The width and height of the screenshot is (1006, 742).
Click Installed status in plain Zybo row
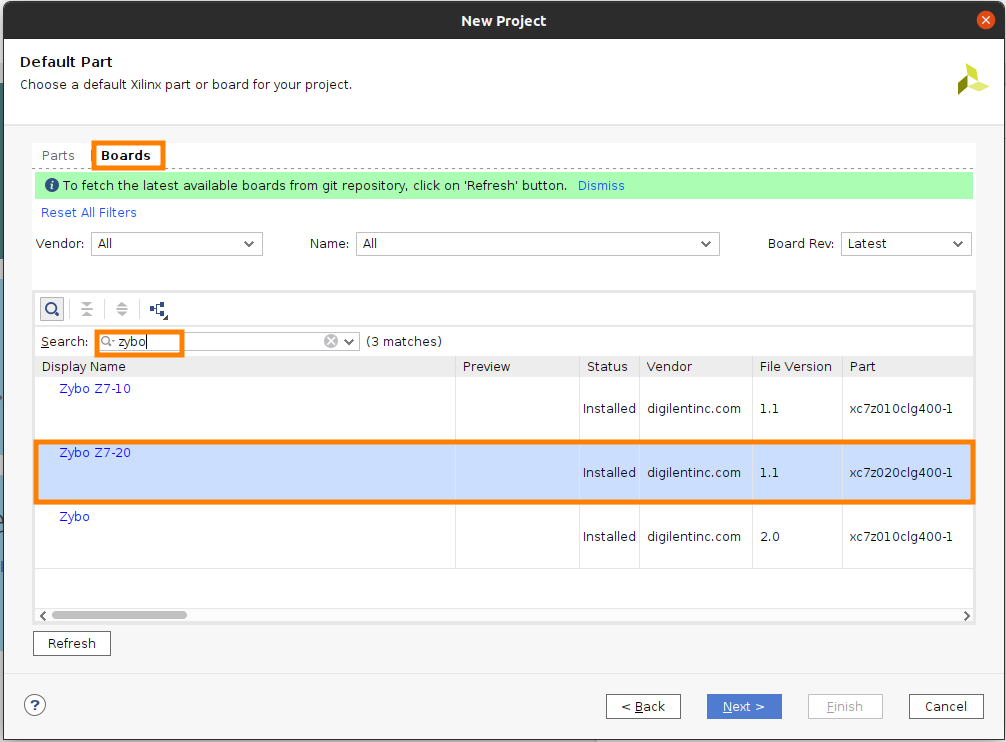pyautogui.click(x=610, y=537)
